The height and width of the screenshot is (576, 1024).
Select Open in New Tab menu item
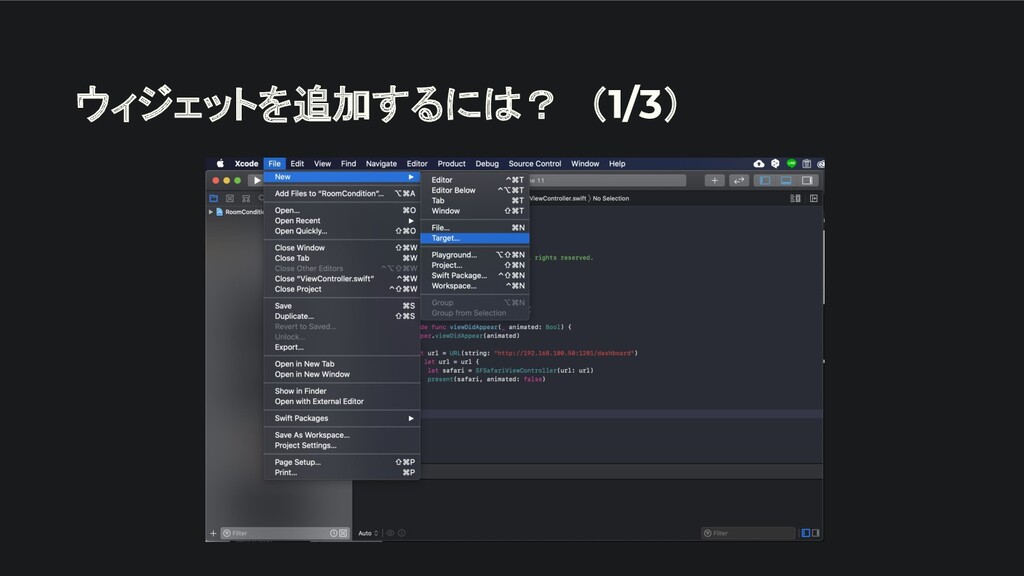click(342, 364)
